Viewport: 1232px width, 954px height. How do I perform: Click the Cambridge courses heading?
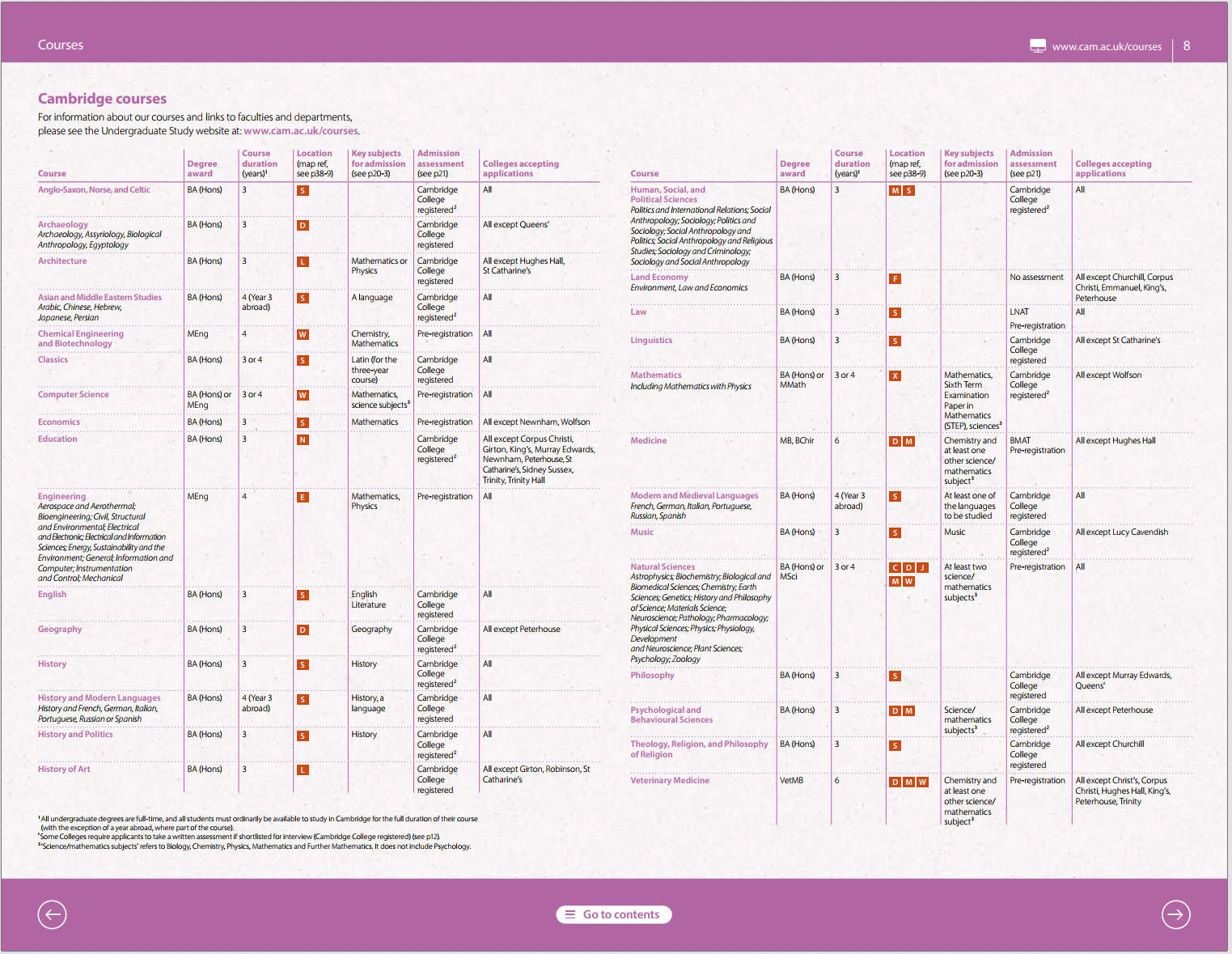[x=102, y=99]
